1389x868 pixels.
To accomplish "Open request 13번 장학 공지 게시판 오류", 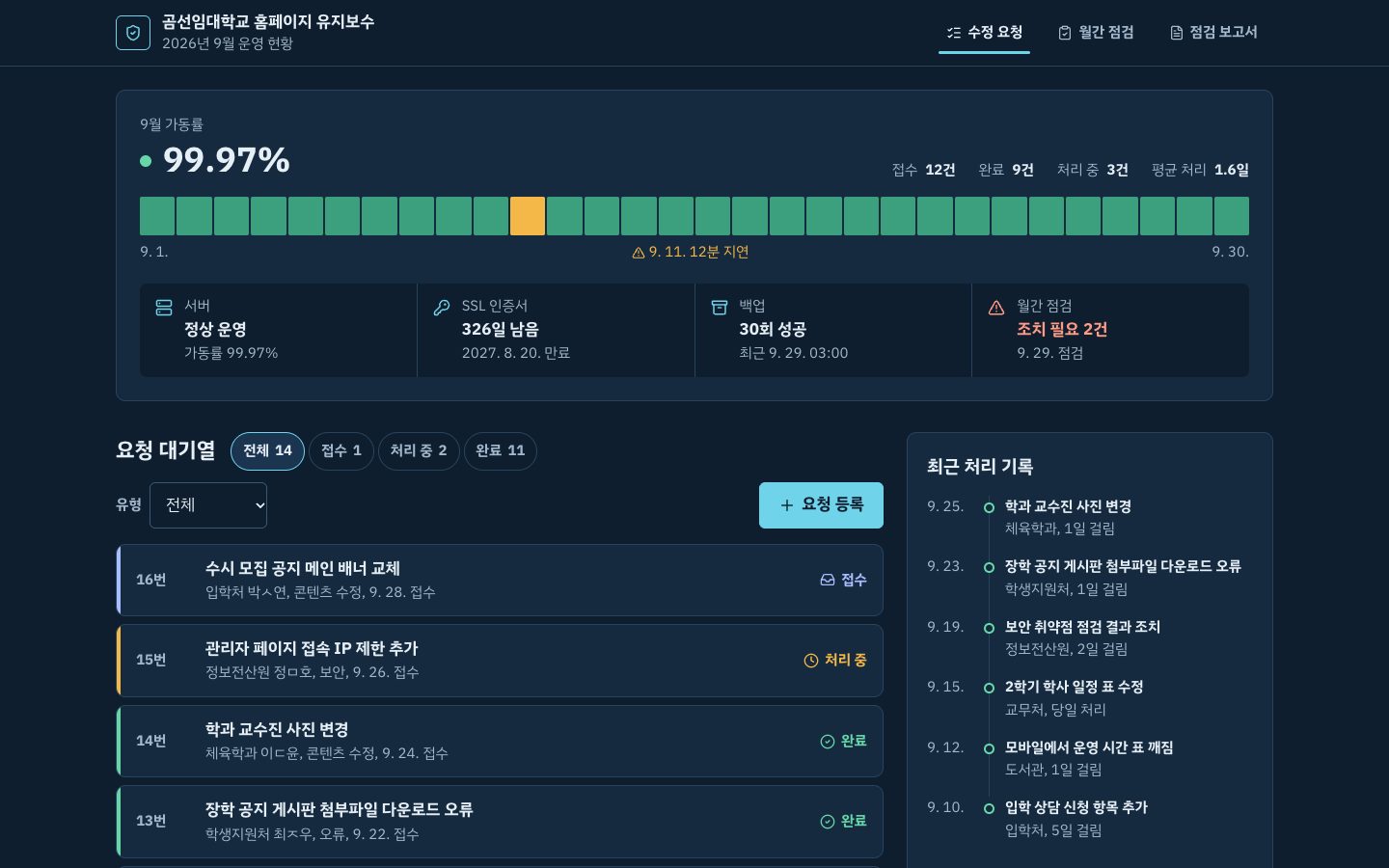I will (x=500, y=822).
